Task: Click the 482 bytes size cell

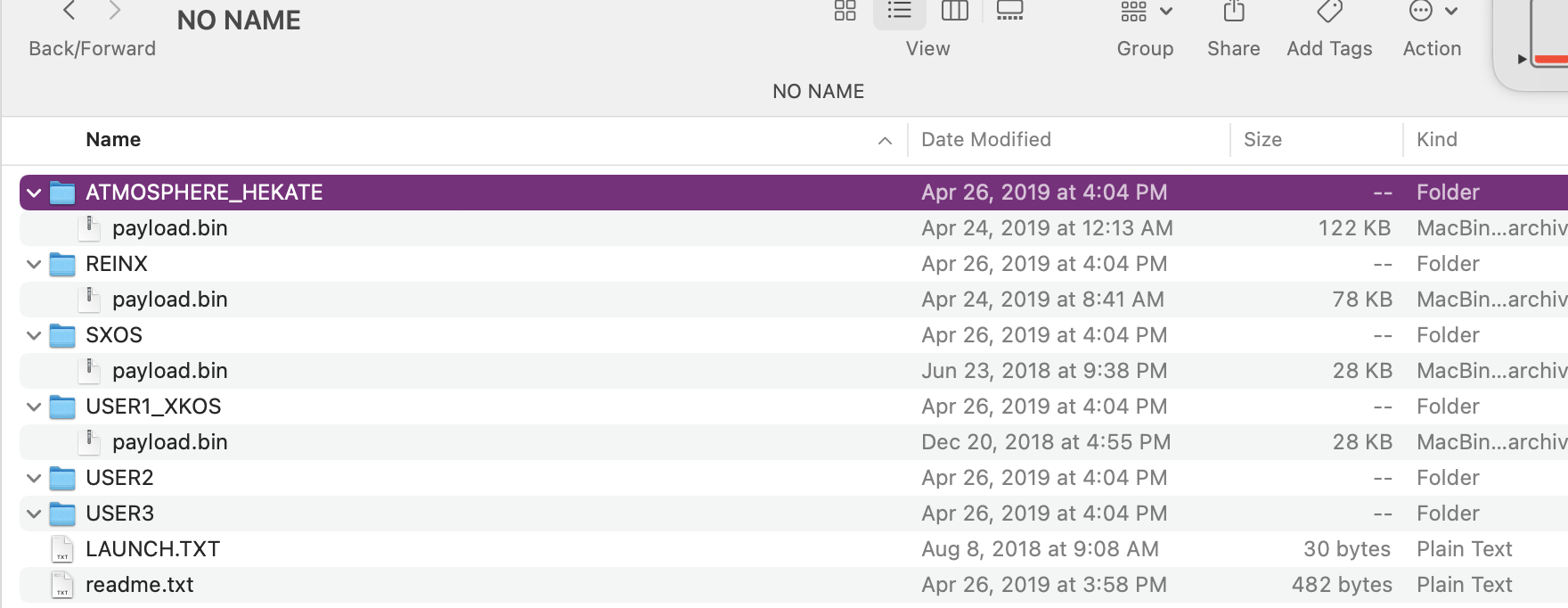Action: click(1342, 585)
